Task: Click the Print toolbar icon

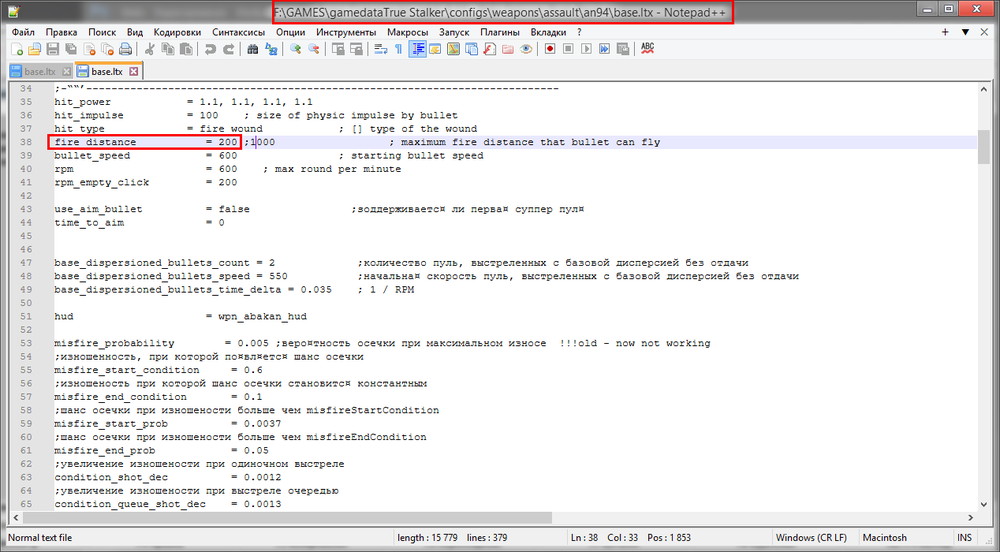Action: [x=125, y=48]
